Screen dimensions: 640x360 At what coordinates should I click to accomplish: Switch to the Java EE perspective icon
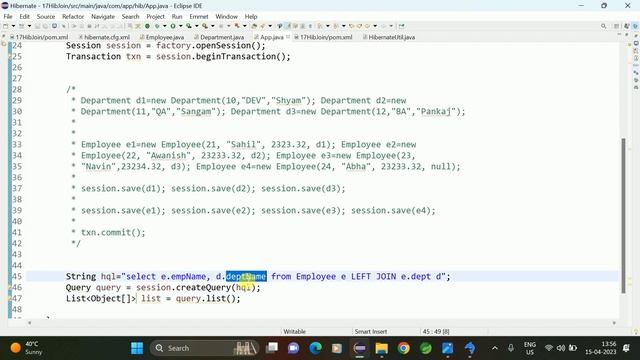[x=627, y=26]
